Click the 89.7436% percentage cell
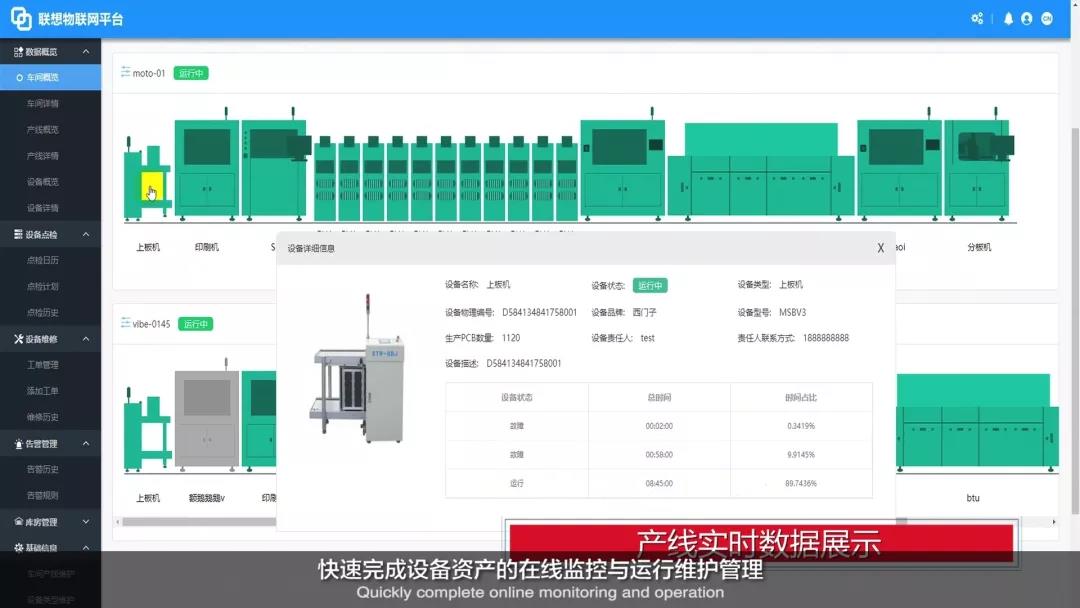Image resolution: width=1080 pixels, height=608 pixels. coord(801,484)
